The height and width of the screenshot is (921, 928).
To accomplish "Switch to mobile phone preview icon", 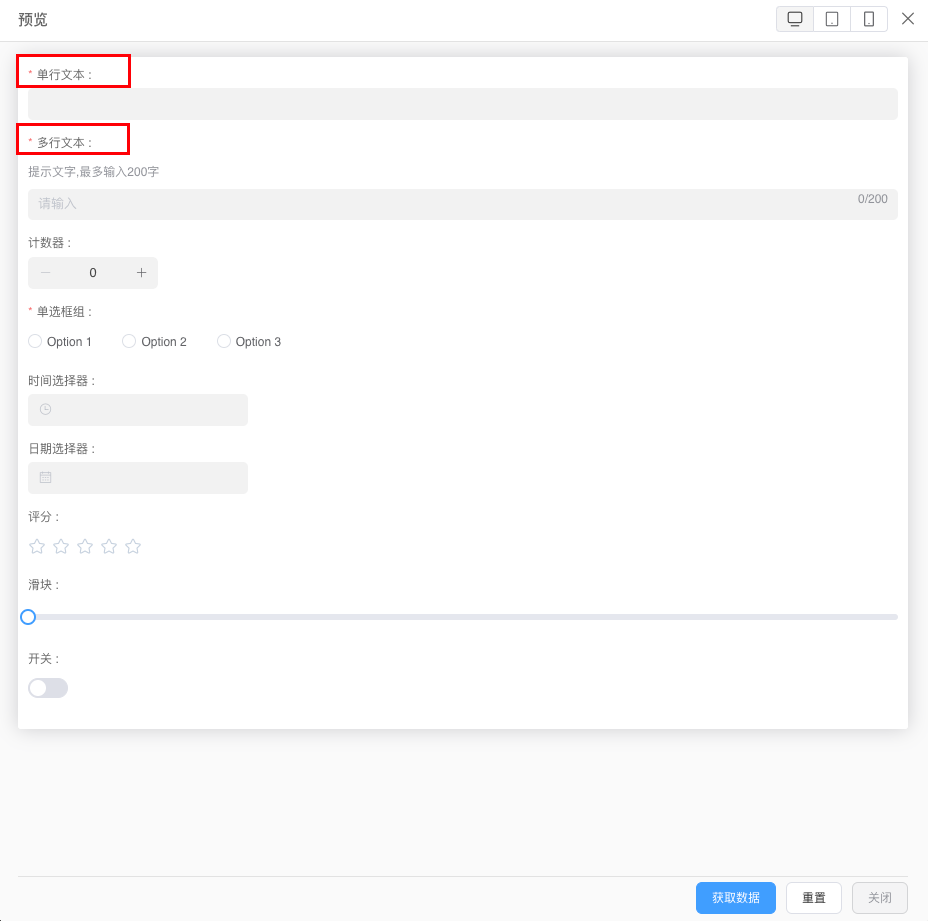I will click(x=869, y=19).
